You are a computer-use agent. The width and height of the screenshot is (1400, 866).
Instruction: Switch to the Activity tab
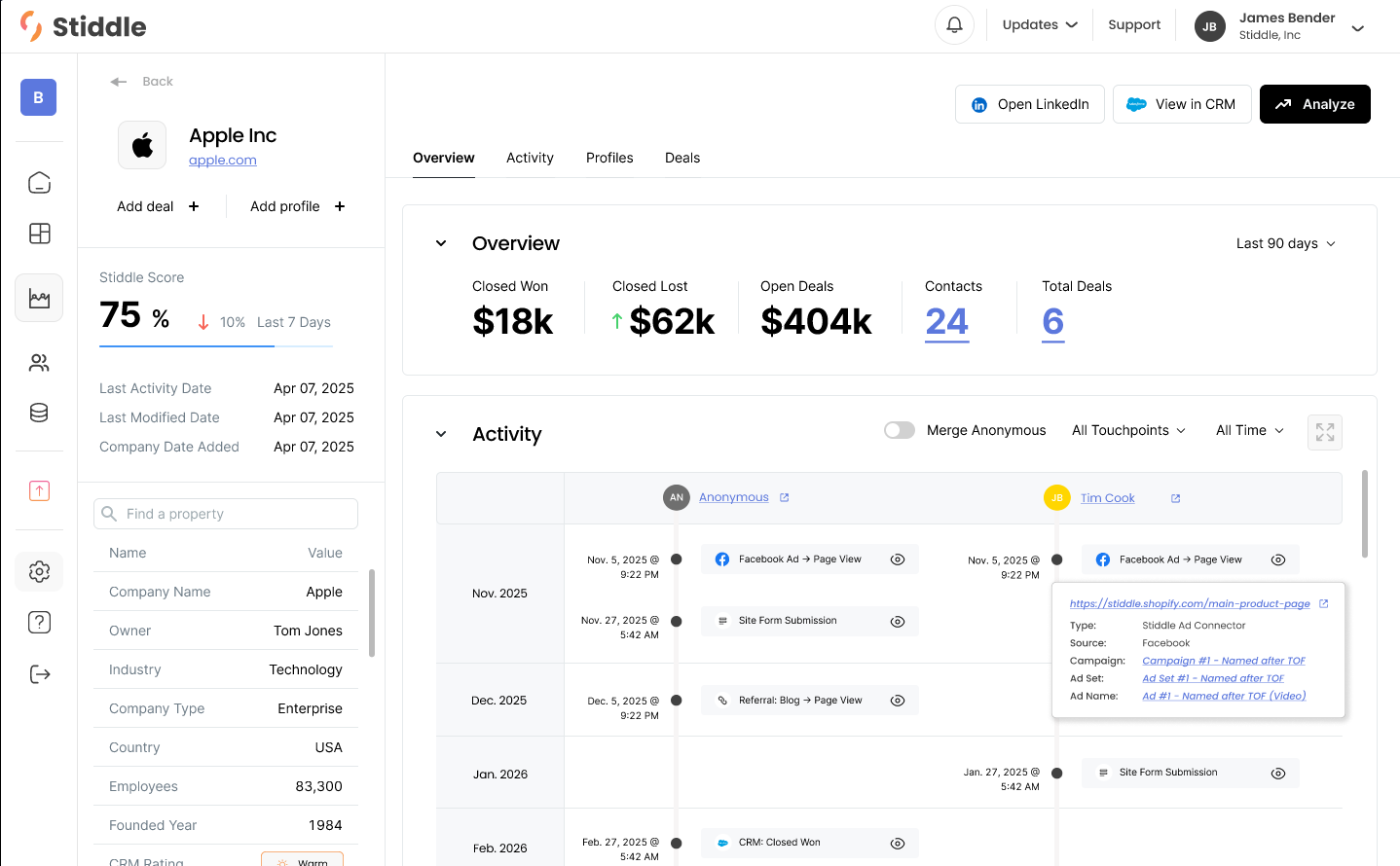pyautogui.click(x=530, y=158)
